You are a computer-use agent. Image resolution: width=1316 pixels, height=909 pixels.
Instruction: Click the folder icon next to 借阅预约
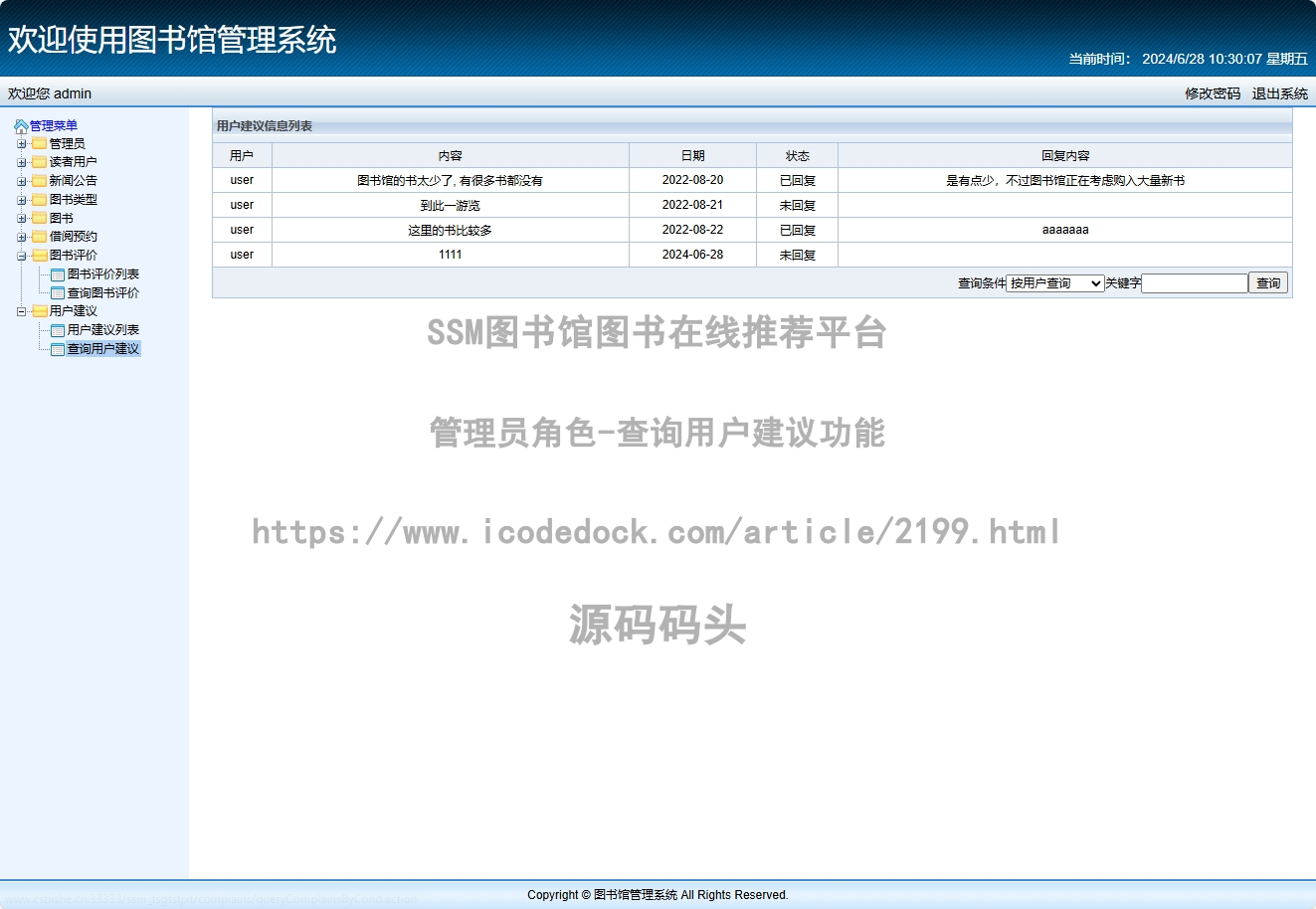point(40,237)
